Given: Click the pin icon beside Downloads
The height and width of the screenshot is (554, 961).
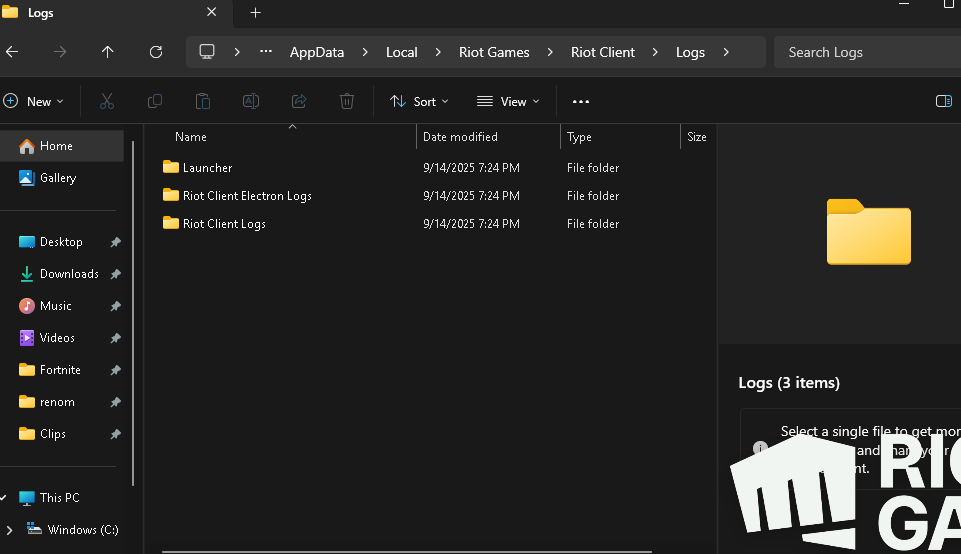Looking at the screenshot, I should coord(115,274).
